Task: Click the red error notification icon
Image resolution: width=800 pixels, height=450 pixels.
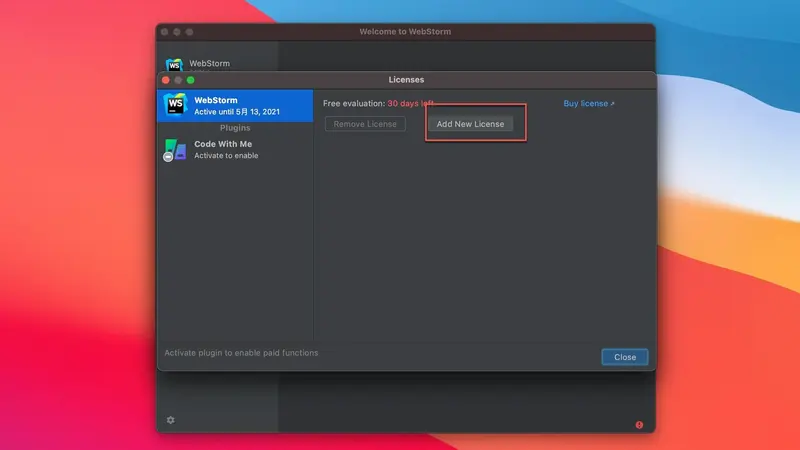Action: [639, 425]
